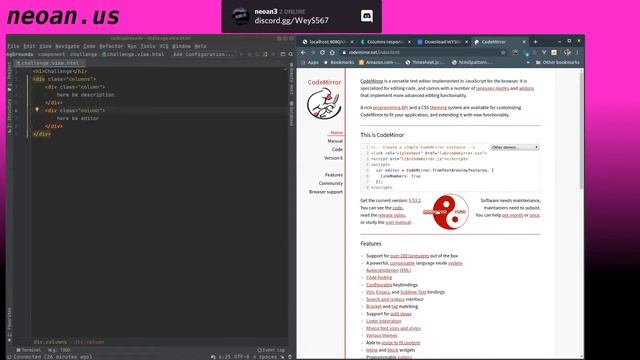The width and height of the screenshot is (640, 360).
Task: Click the '4 spaces' indent status entry
Action: pos(264,356)
